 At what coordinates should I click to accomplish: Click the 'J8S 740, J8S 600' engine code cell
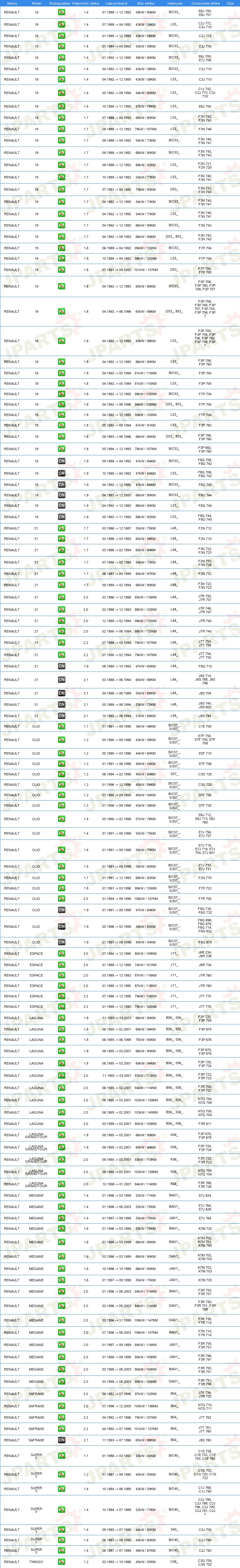click(205, 705)
